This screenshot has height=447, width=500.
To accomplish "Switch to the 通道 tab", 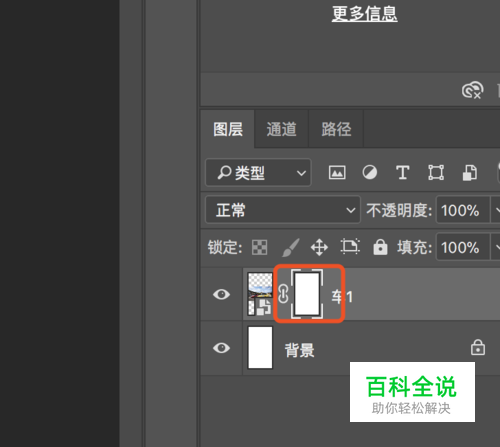I will [x=282, y=129].
